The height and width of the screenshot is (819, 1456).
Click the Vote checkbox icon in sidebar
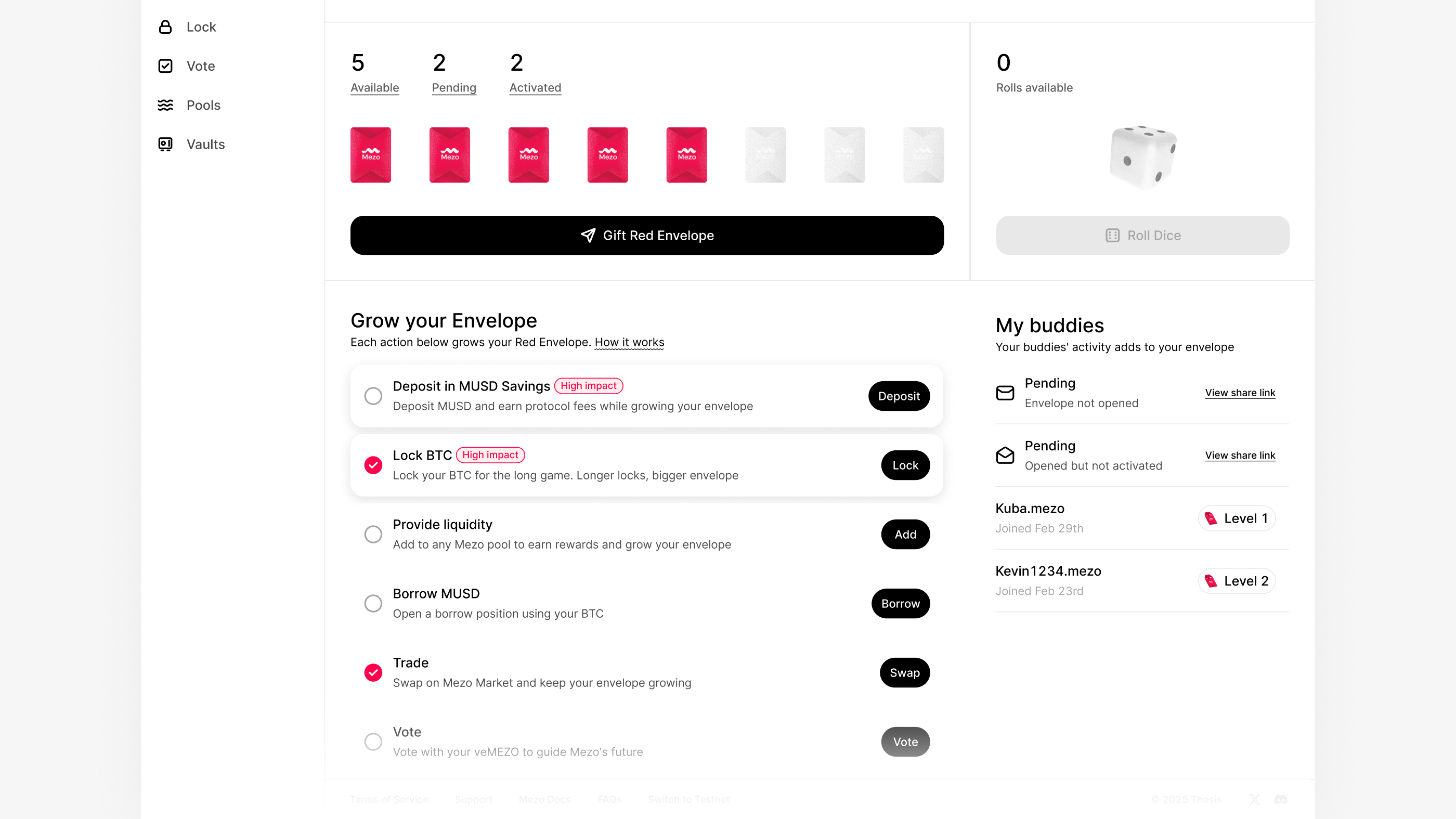[x=165, y=66]
